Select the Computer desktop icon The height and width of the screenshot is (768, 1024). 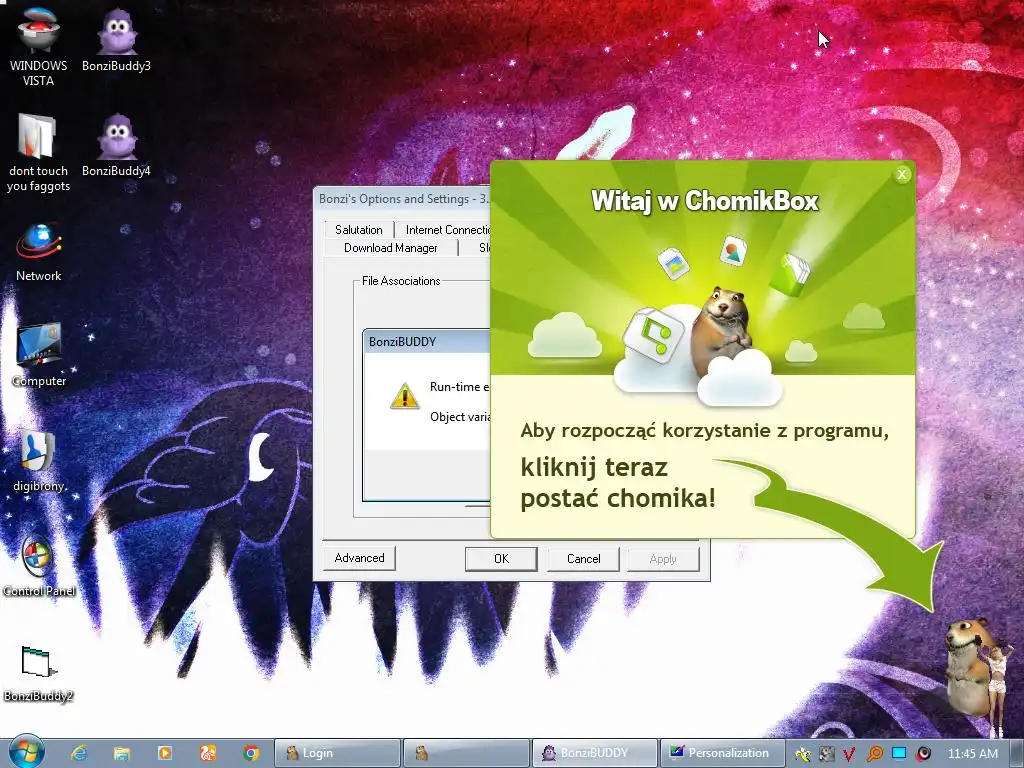click(x=39, y=355)
